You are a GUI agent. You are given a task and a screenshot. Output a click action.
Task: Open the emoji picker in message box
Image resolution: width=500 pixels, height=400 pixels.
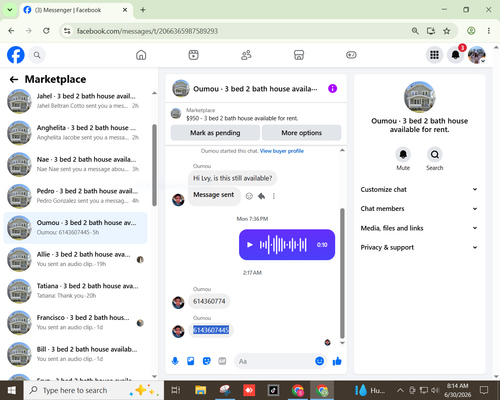click(319, 361)
